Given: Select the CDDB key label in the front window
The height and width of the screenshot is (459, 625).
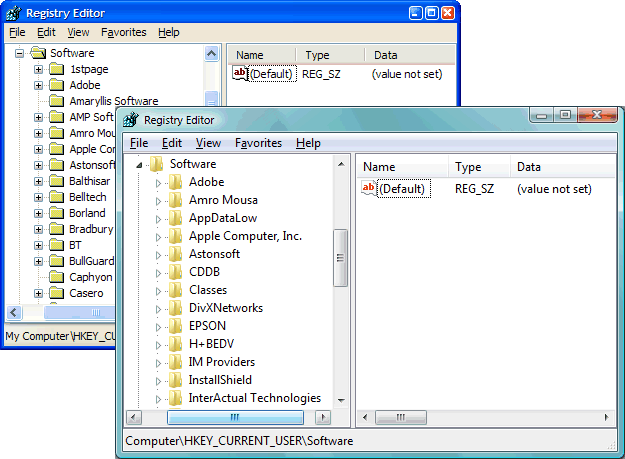Looking at the screenshot, I should 204,272.
